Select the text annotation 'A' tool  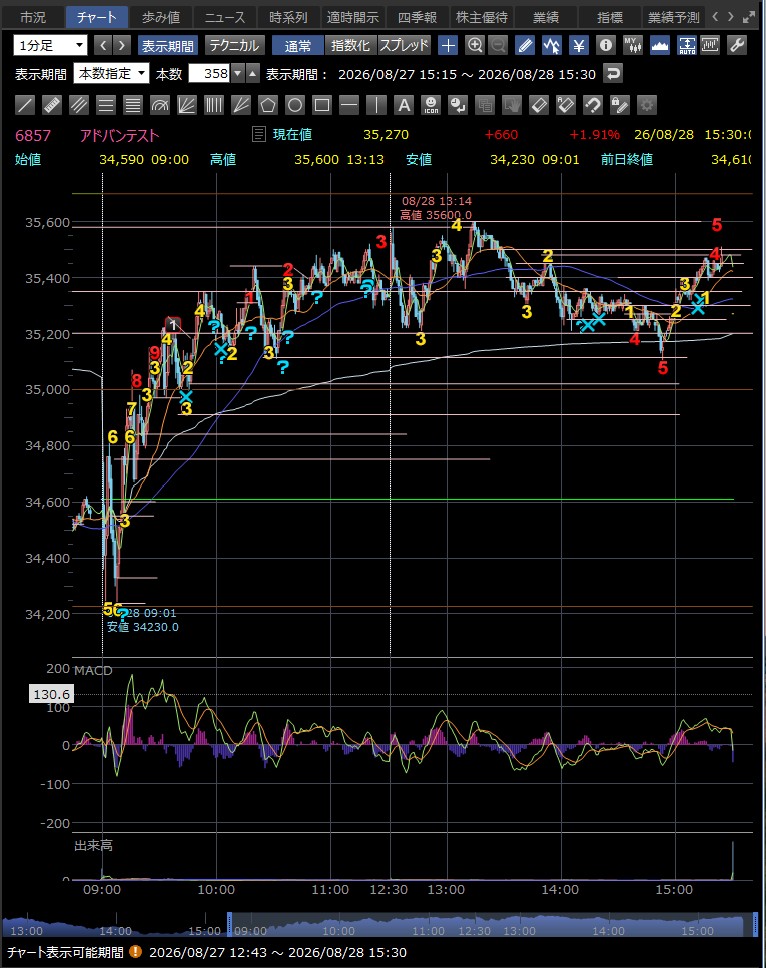pyautogui.click(x=404, y=105)
